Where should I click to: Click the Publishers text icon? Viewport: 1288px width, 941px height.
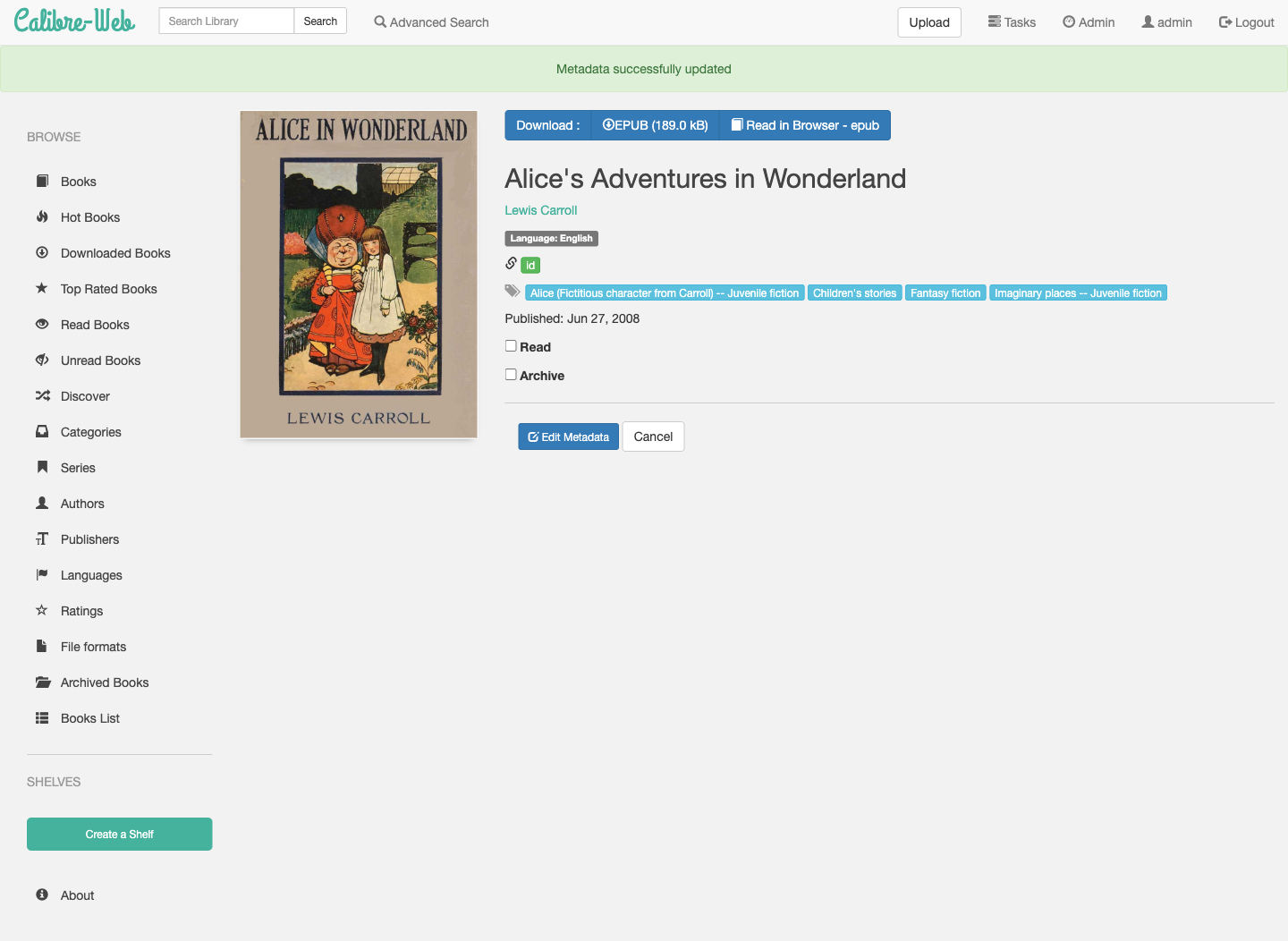(42, 538)
